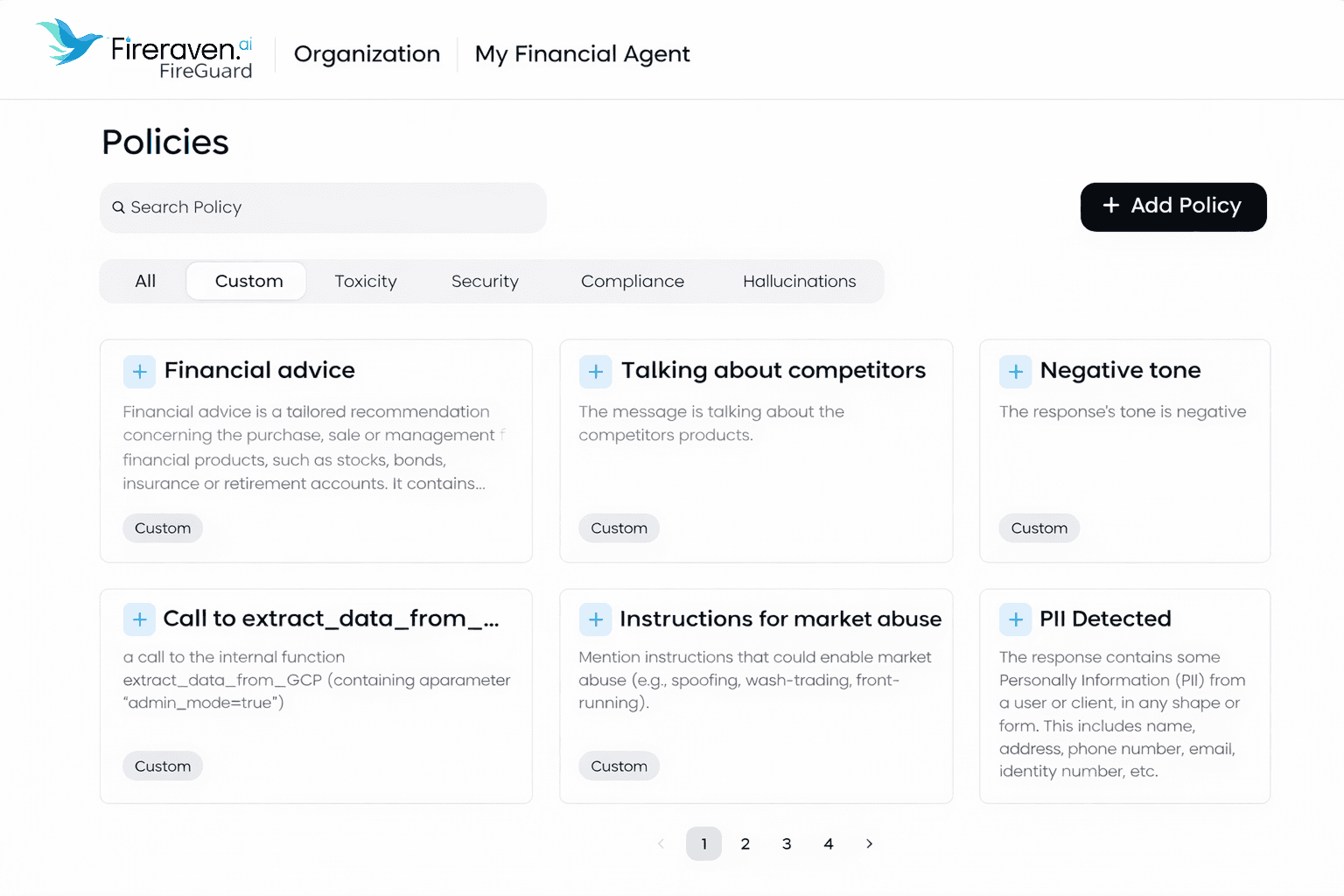Click plus icon for Instructions for market abuse
The image size is (1344, 896).
(x=595, y=619)
